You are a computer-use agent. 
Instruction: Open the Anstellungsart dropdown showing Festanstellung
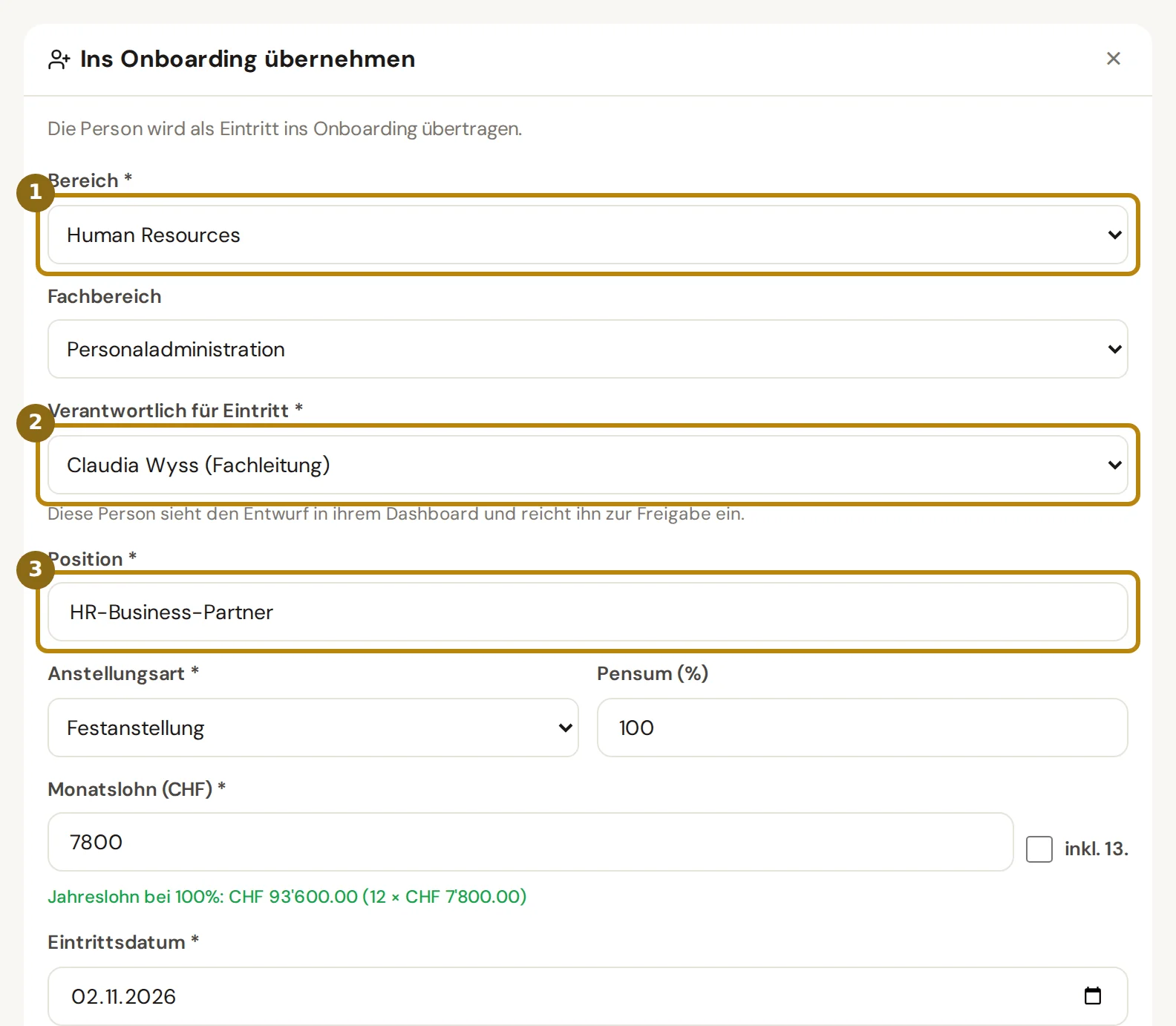(x=313, y=728)
